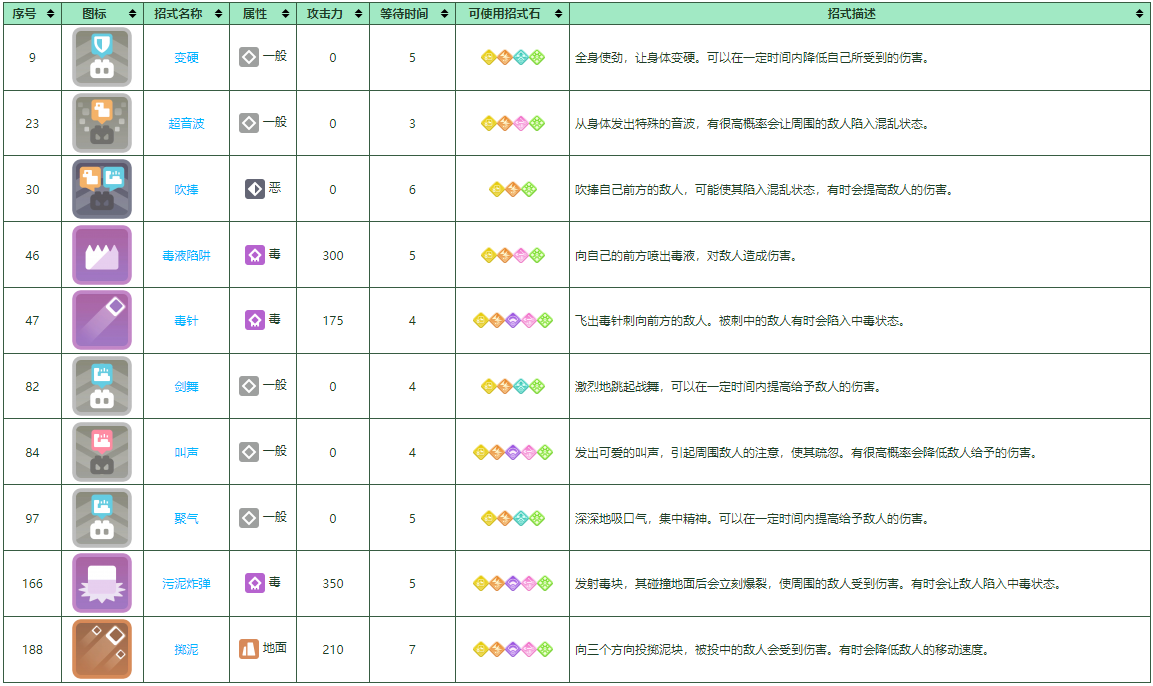Open the 变硬 move link
This screenshot has width=1153, height=686.
[186, 57]
